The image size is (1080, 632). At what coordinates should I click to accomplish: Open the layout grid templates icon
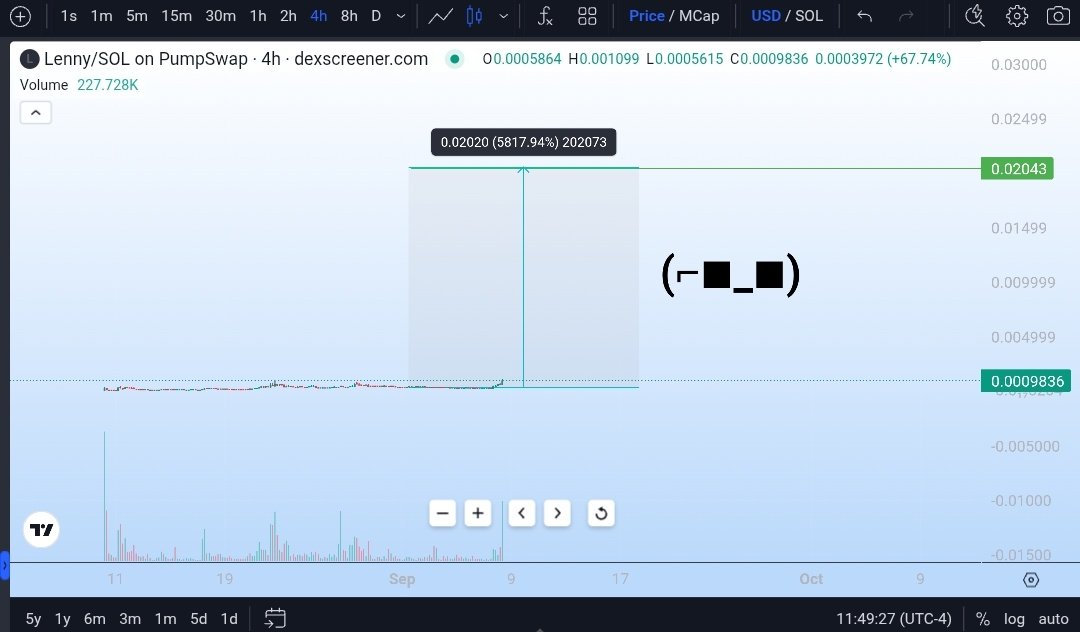point(587,16)
